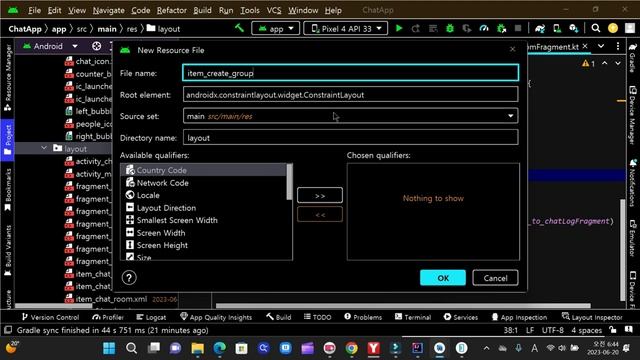Open the File menu
Viewport: 640px width, 360px height.
tap(34, 10)
